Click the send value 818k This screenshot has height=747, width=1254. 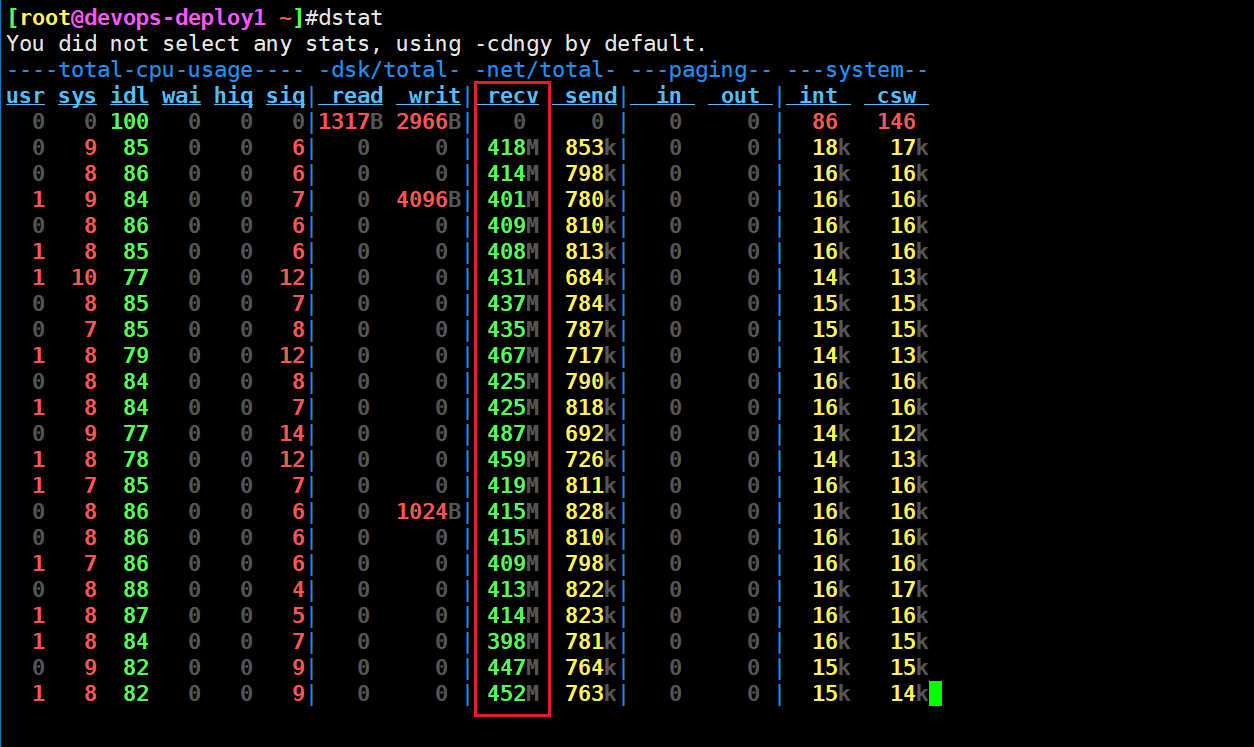tap(592, 408)
